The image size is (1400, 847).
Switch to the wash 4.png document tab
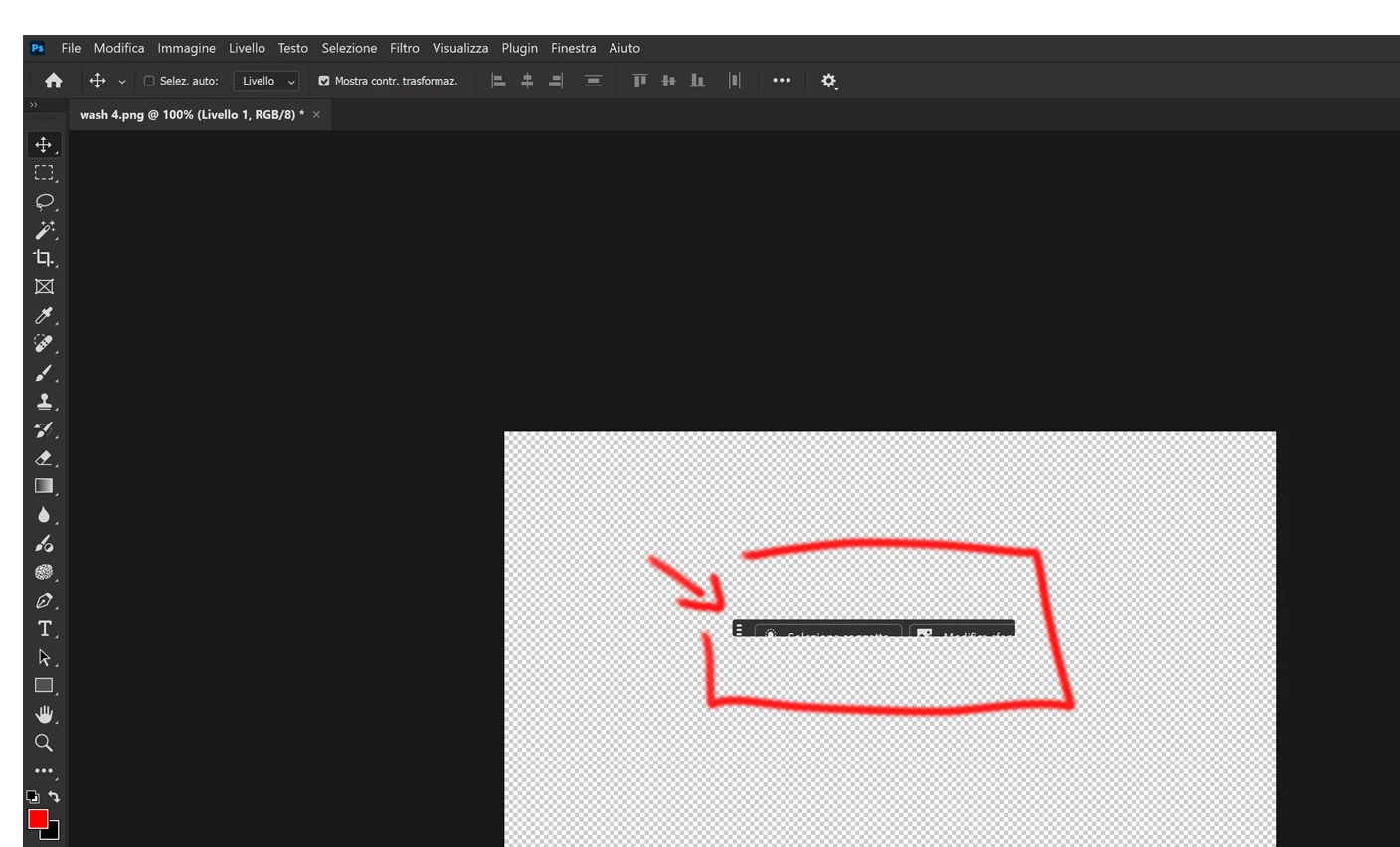point(192,115)
